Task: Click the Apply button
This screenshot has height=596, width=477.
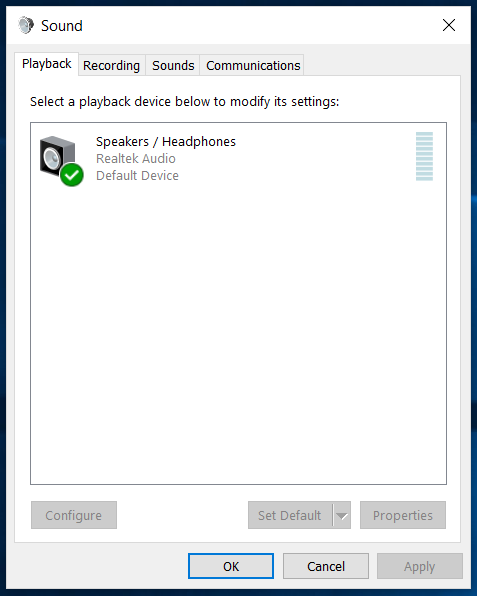Action: [x=420, y=566]
